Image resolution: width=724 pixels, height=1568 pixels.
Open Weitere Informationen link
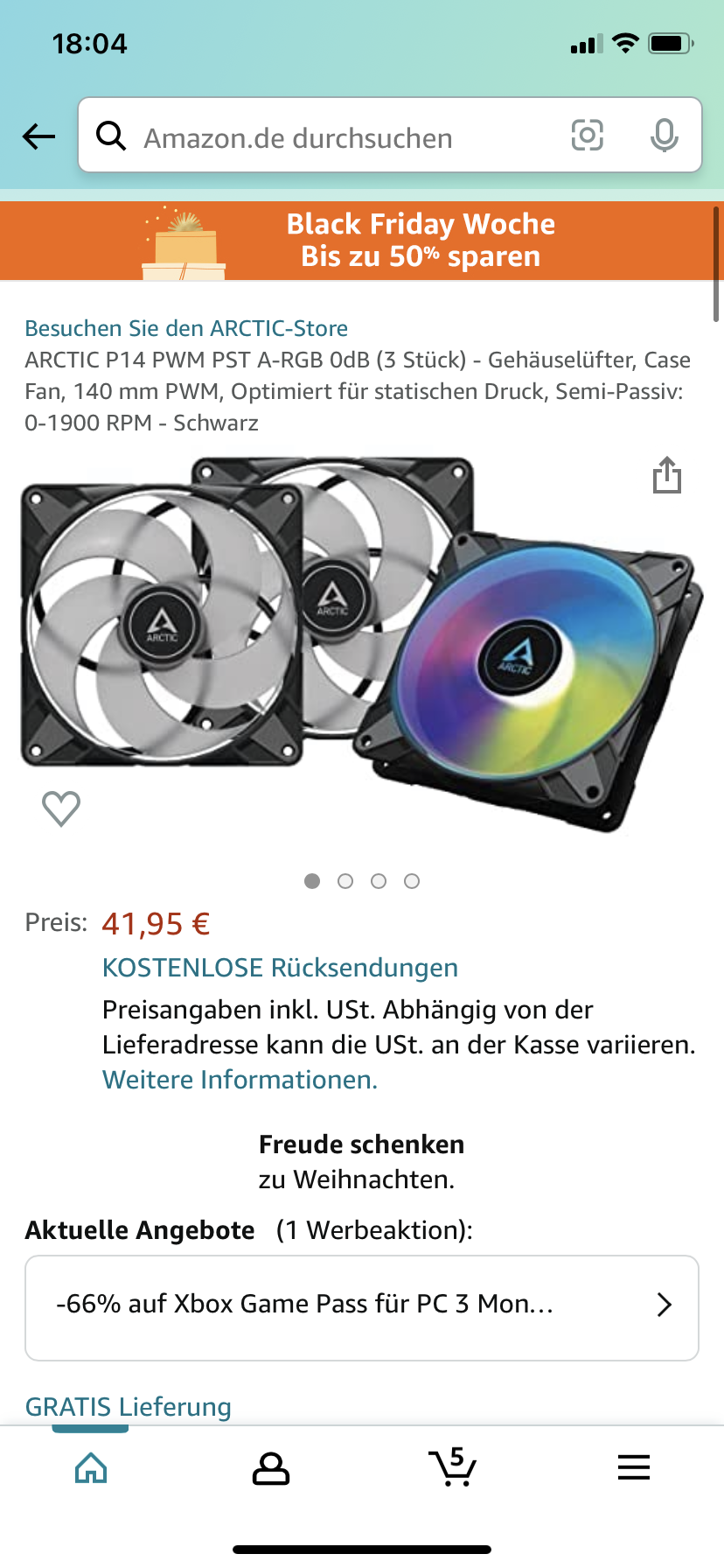click(240, 1080)
